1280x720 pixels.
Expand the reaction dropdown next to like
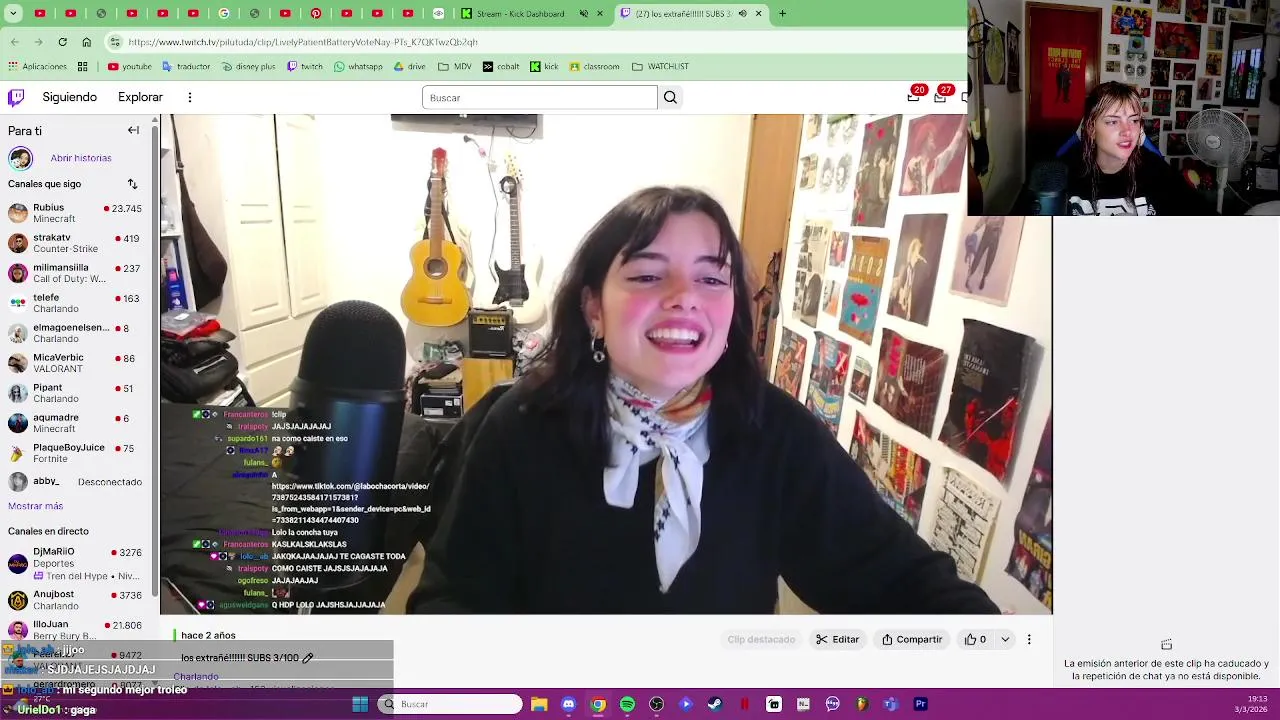[1005, 640]
